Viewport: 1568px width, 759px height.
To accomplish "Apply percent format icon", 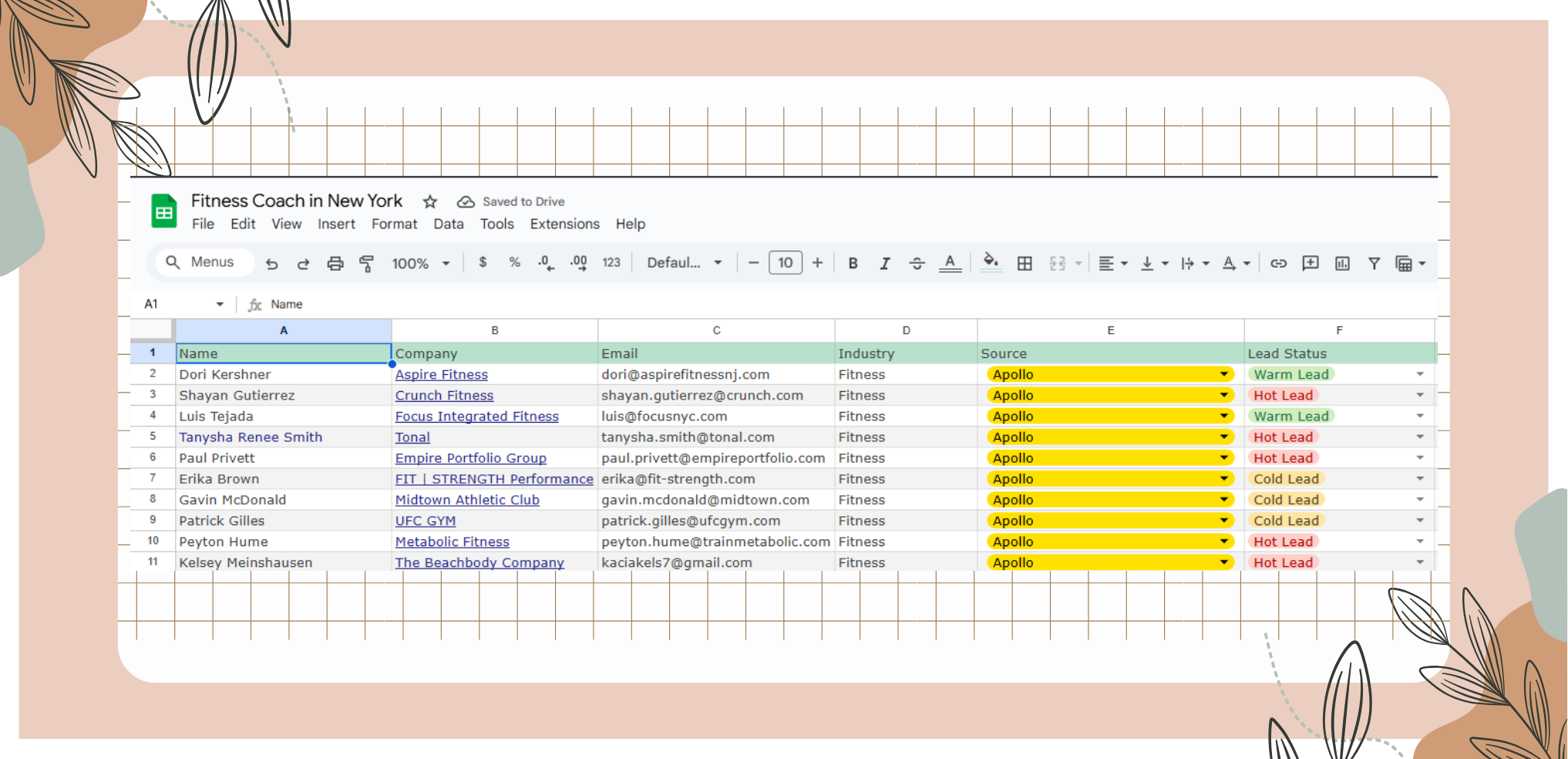I will 515,262.
